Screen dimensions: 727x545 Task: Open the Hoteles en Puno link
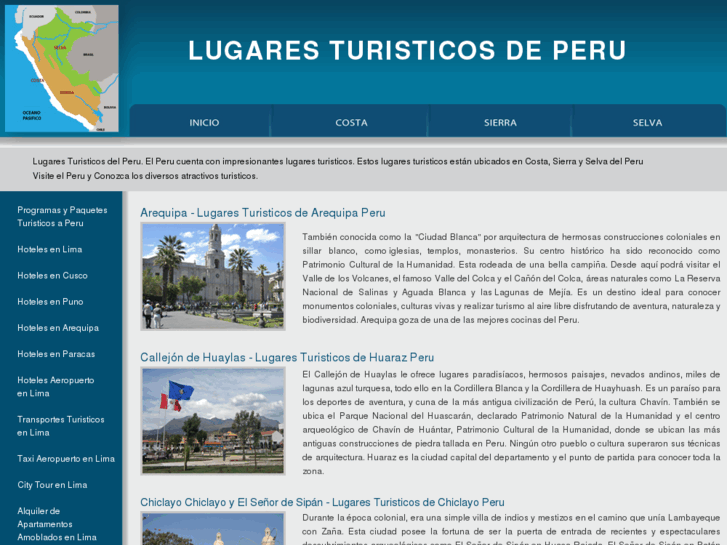click(x=50, y=301)
